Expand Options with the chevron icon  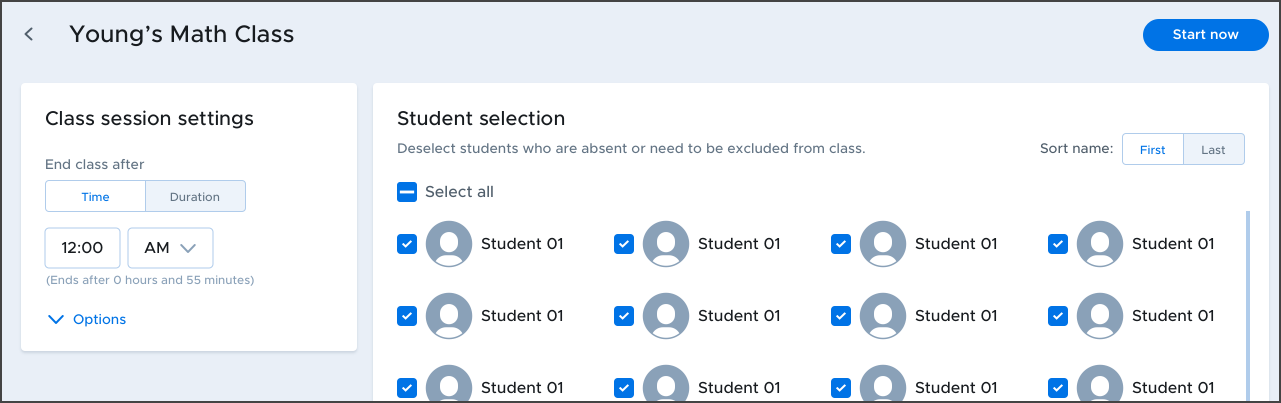click(x=55, y=319)
